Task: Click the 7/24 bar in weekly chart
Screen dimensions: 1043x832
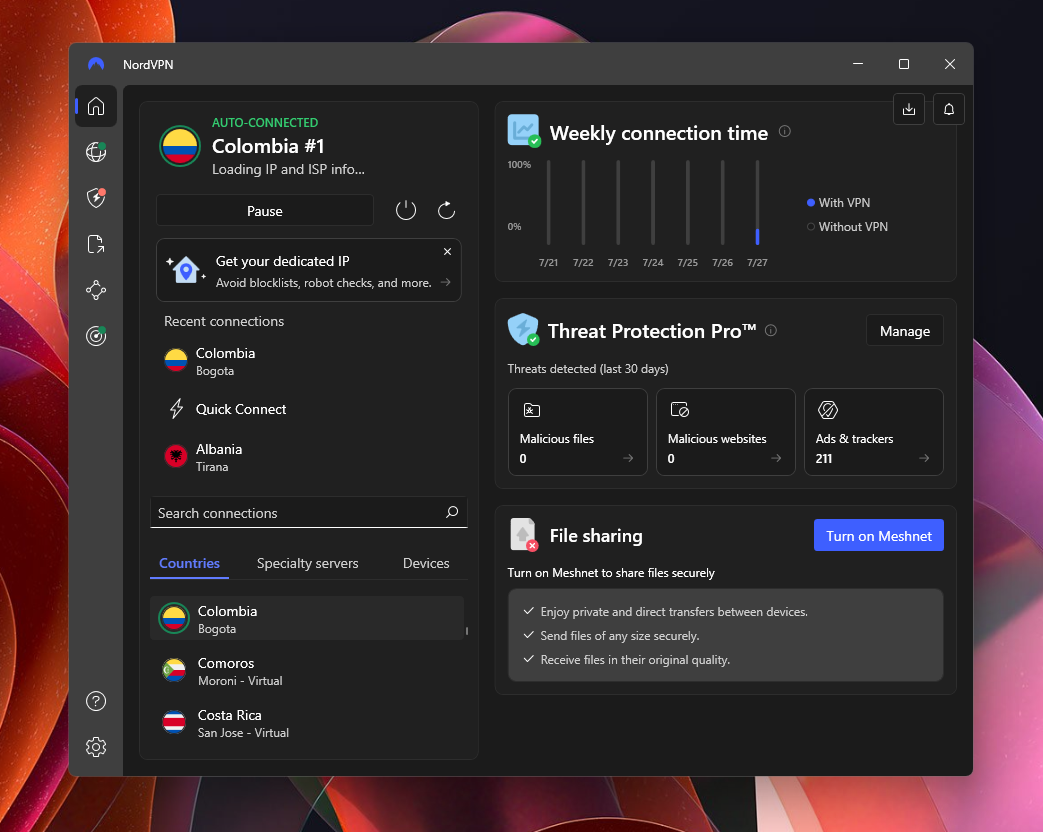Action: [x=653, y=202]
